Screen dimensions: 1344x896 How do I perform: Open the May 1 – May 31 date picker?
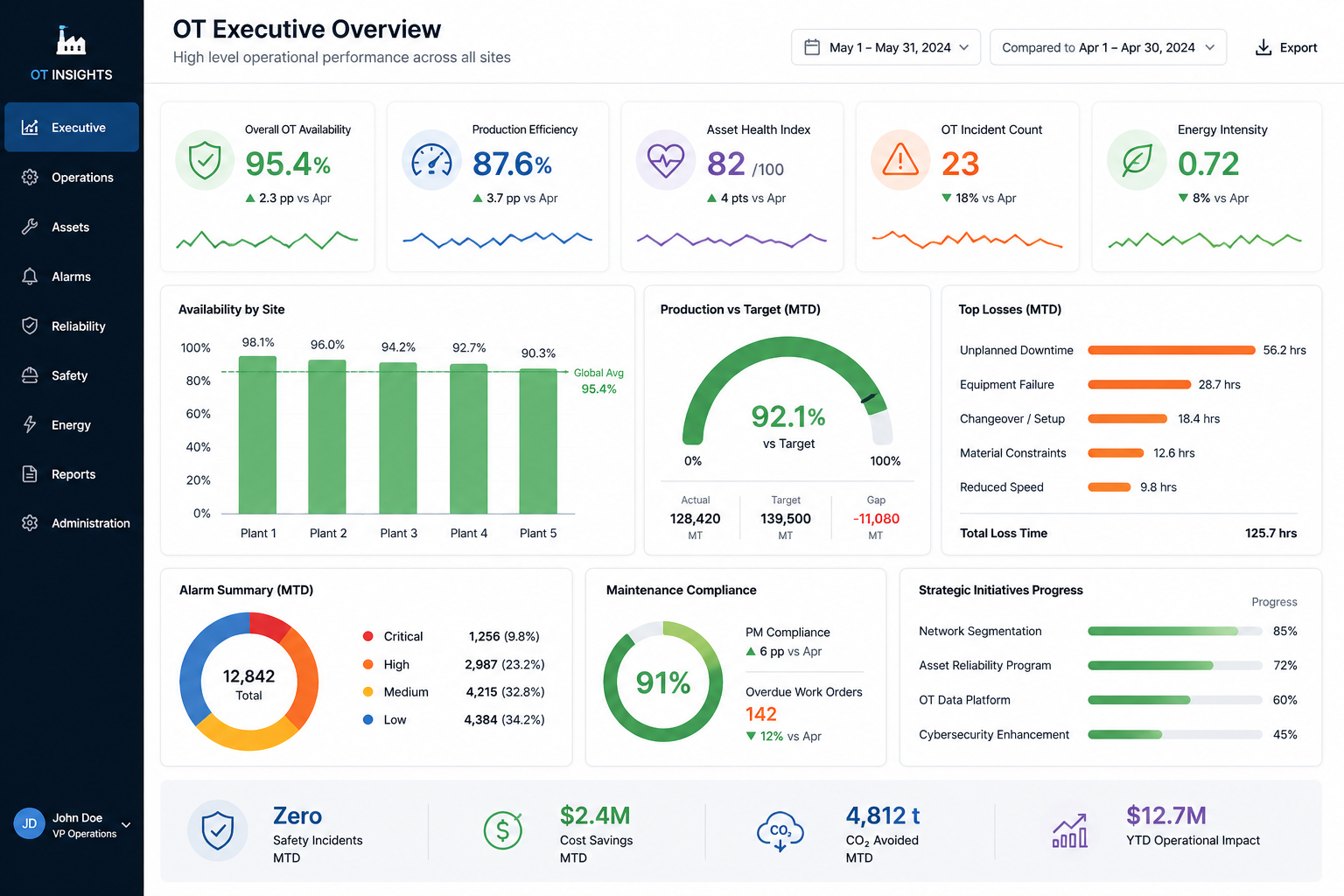[885, 47]
